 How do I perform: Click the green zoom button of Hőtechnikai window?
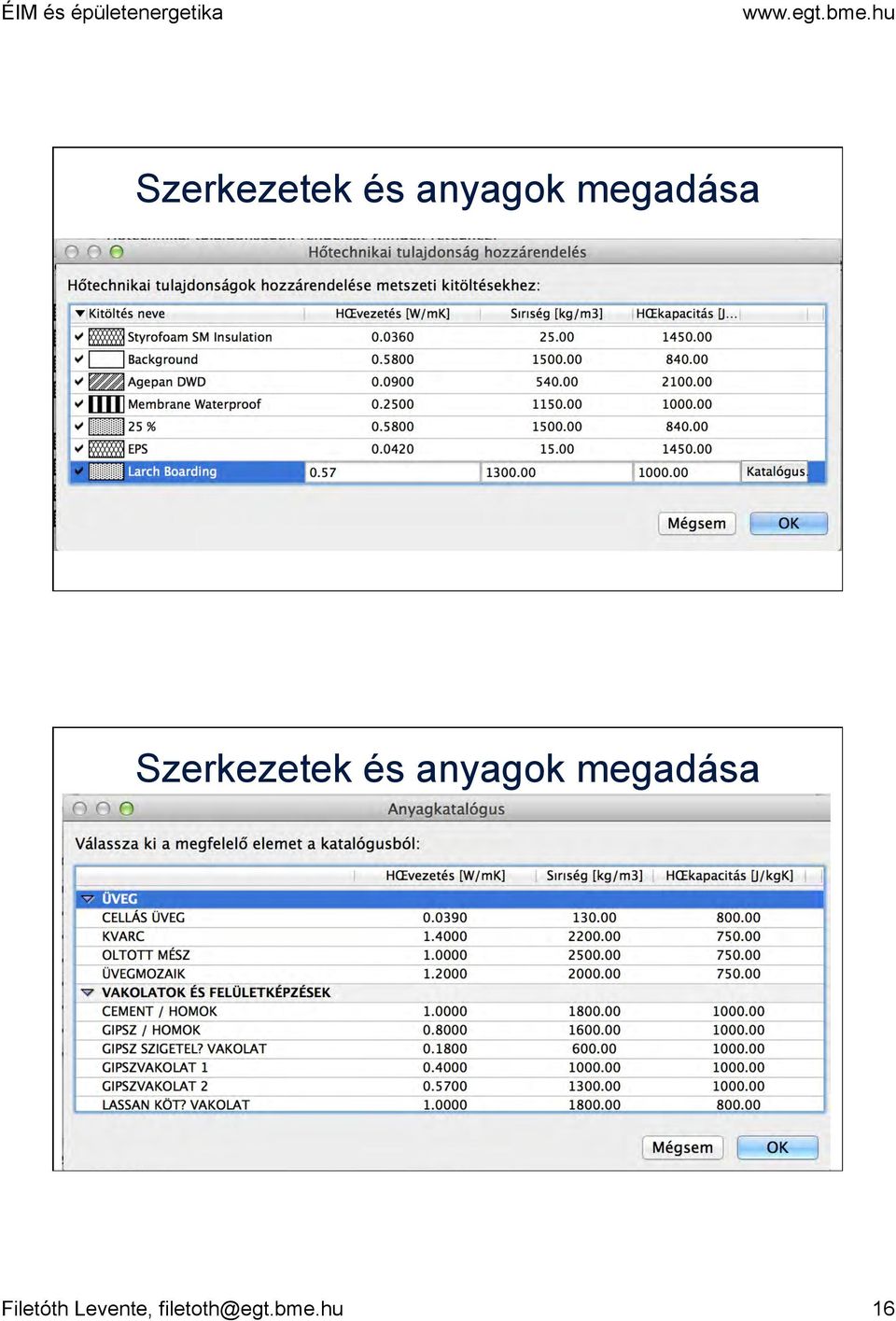[x=117, y=252]
